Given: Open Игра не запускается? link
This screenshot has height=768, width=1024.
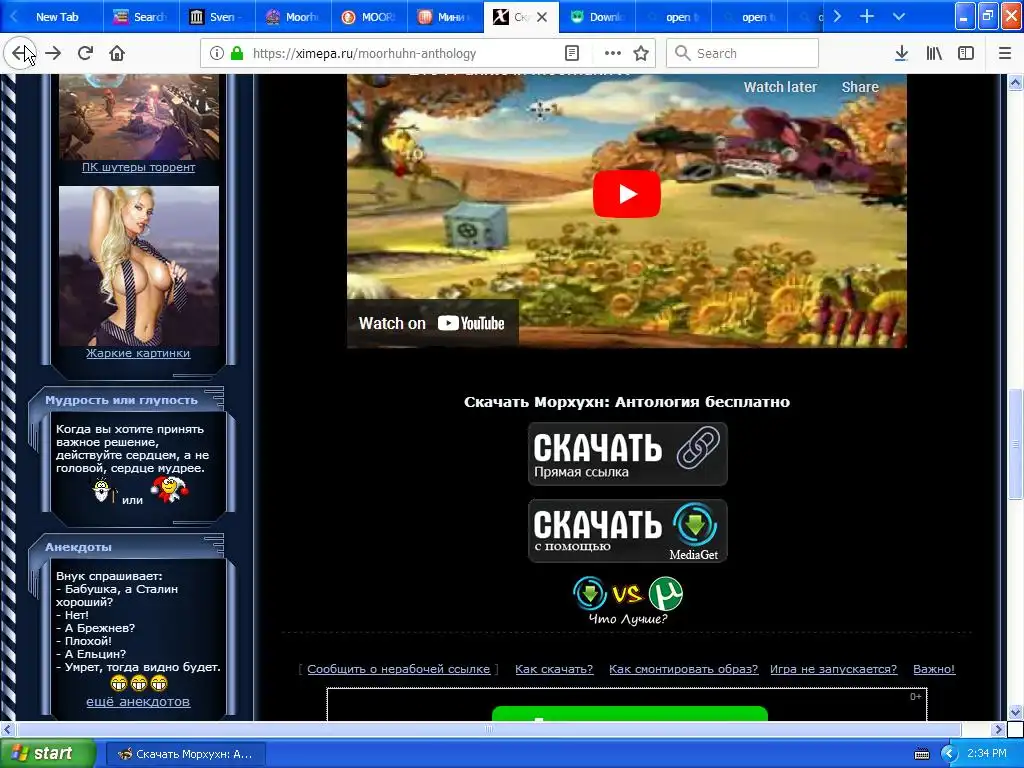Looking at the screenshot, I should (833, 669).
